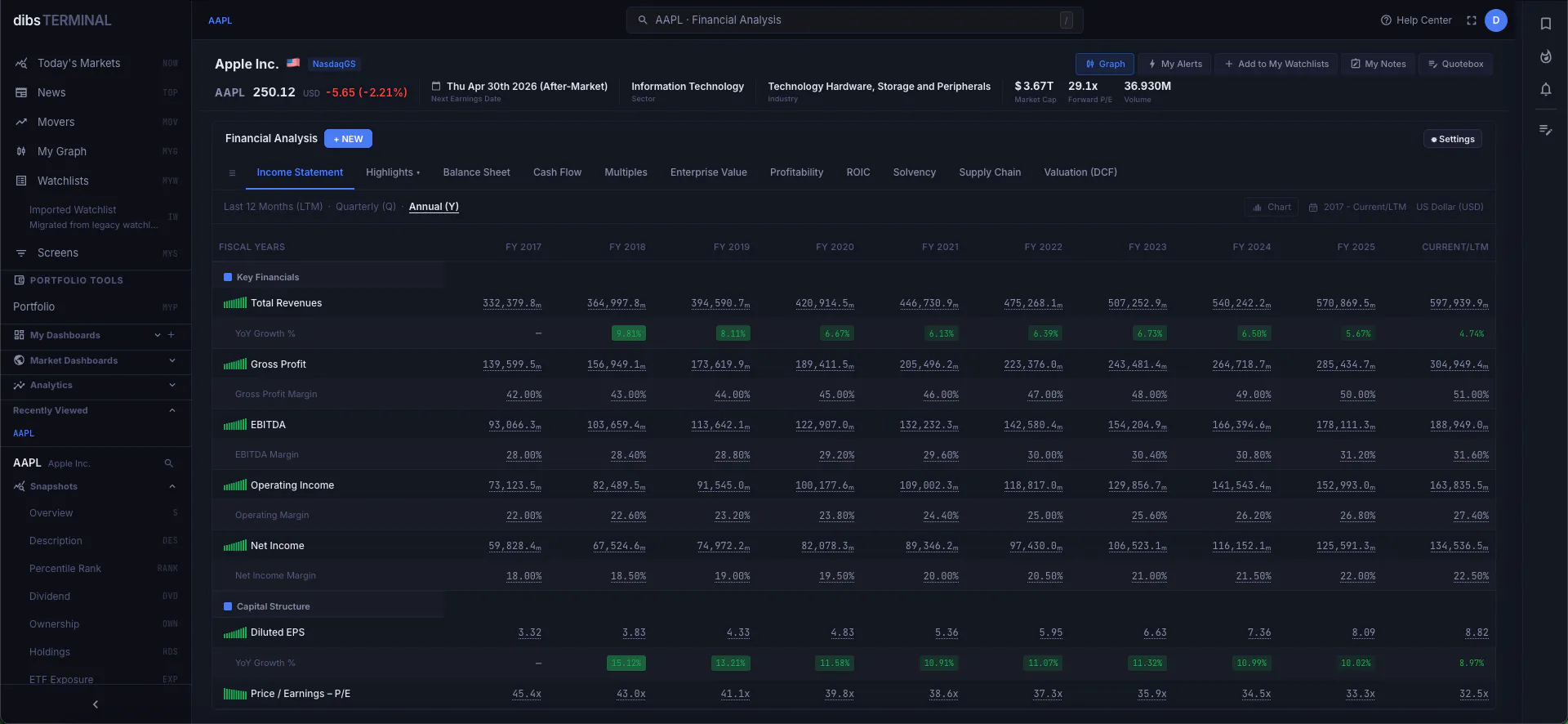1568x724 pixels.
Task: Expand the Analytics section
Action: 172,385
